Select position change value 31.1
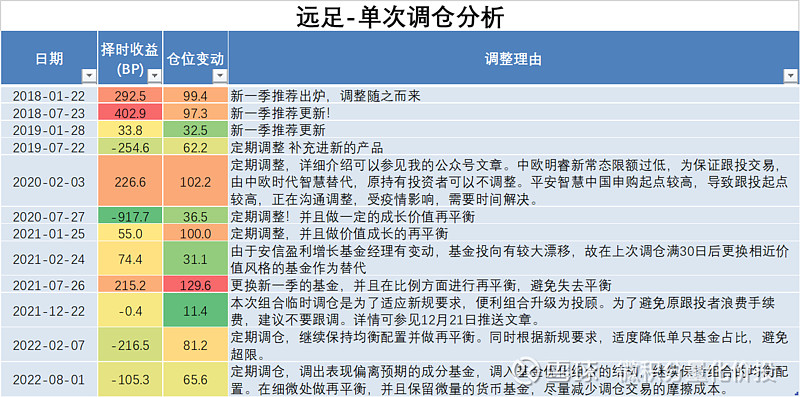The image size is (800, 397). click(x=195, y=259)
